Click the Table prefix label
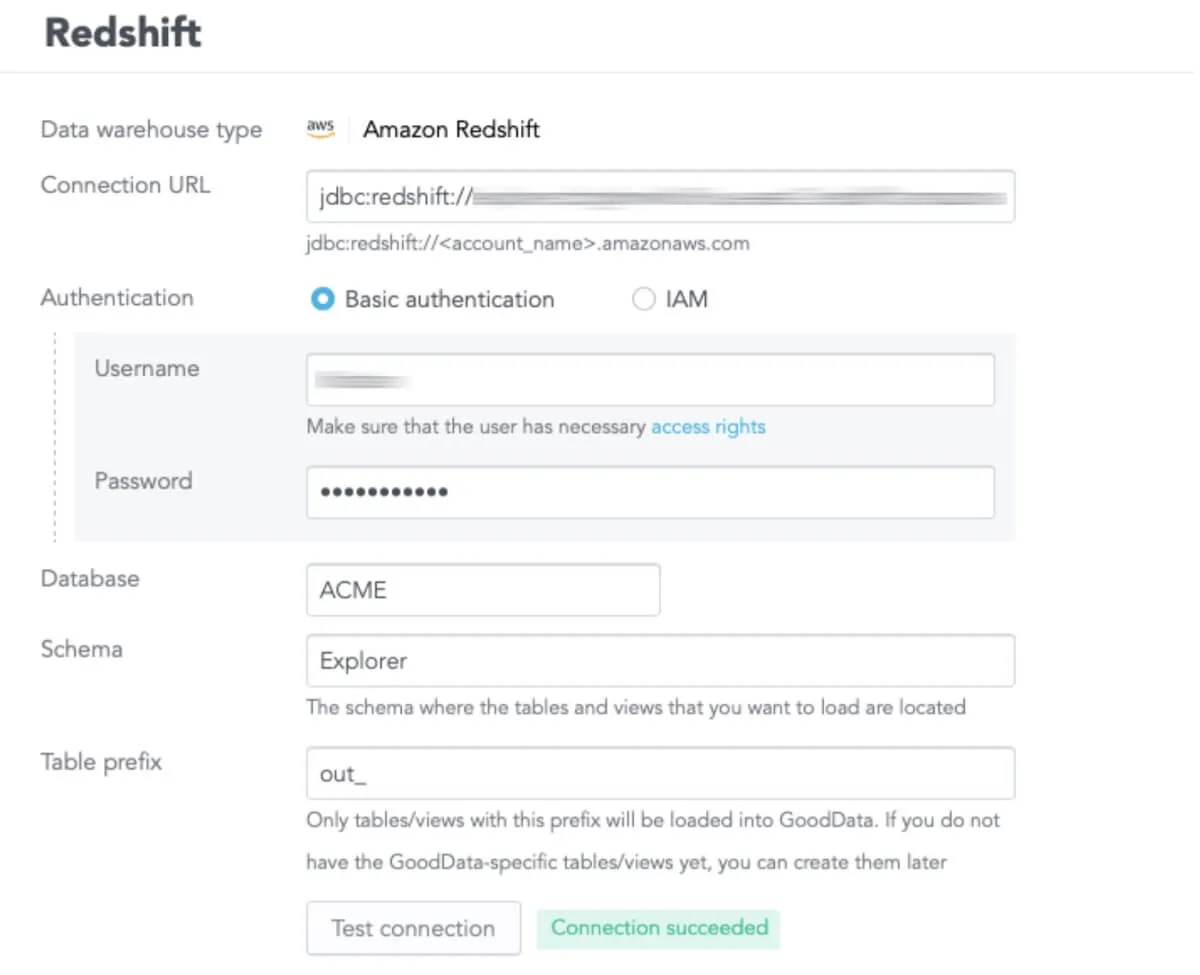This screenshot has height=975, width=1200. click(101, 762)
